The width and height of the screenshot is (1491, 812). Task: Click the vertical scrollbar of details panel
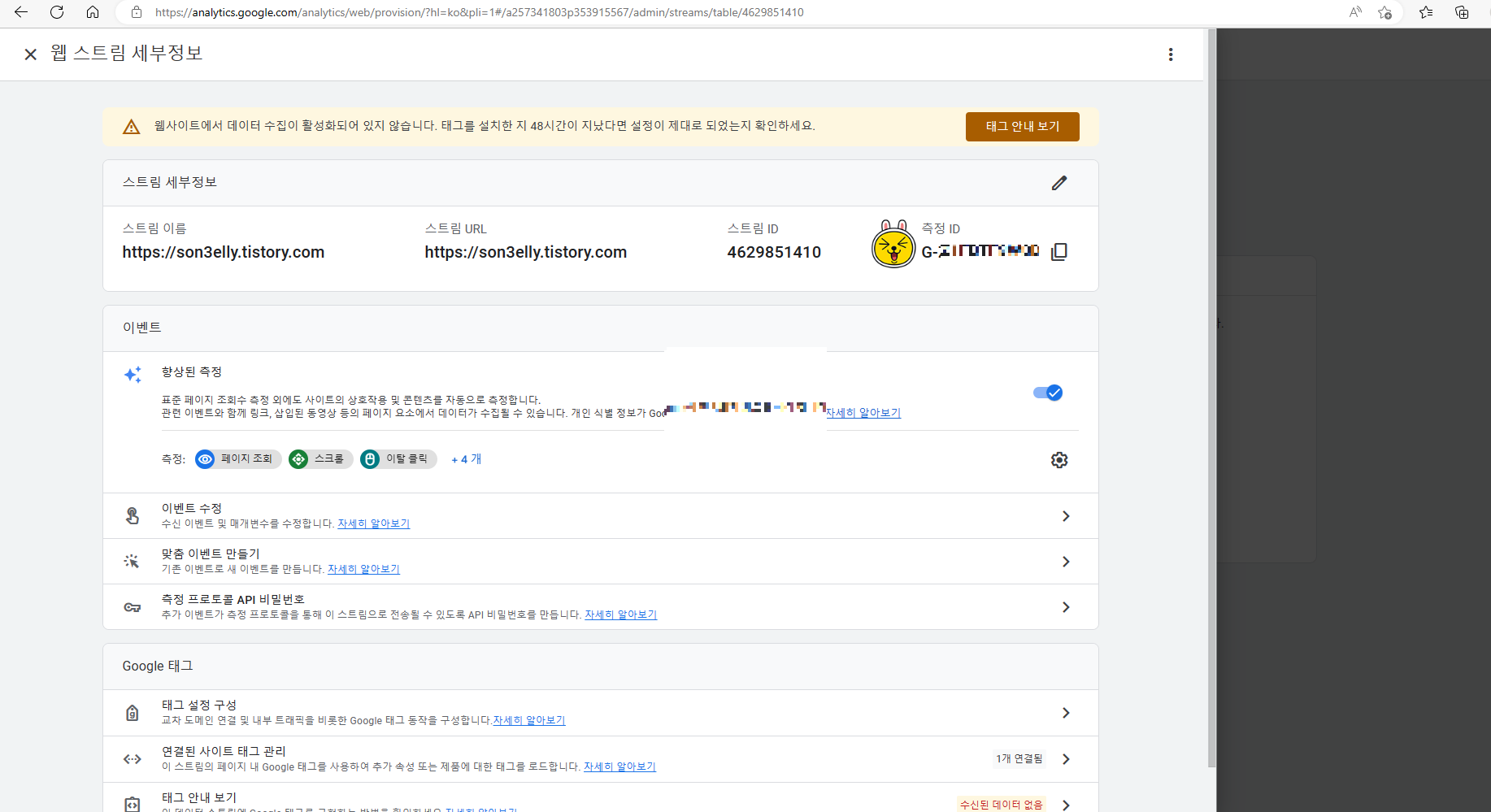coord(1211,398)
